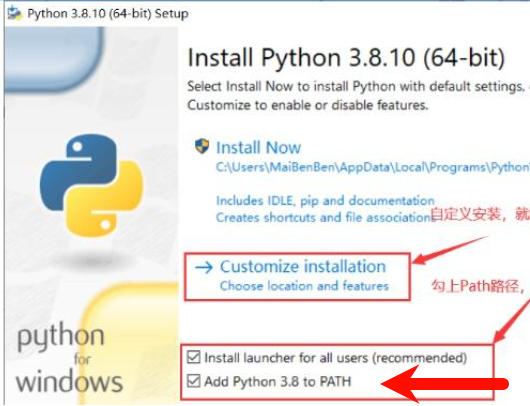Click the Python setup icon in title bar

click(15, 14)
